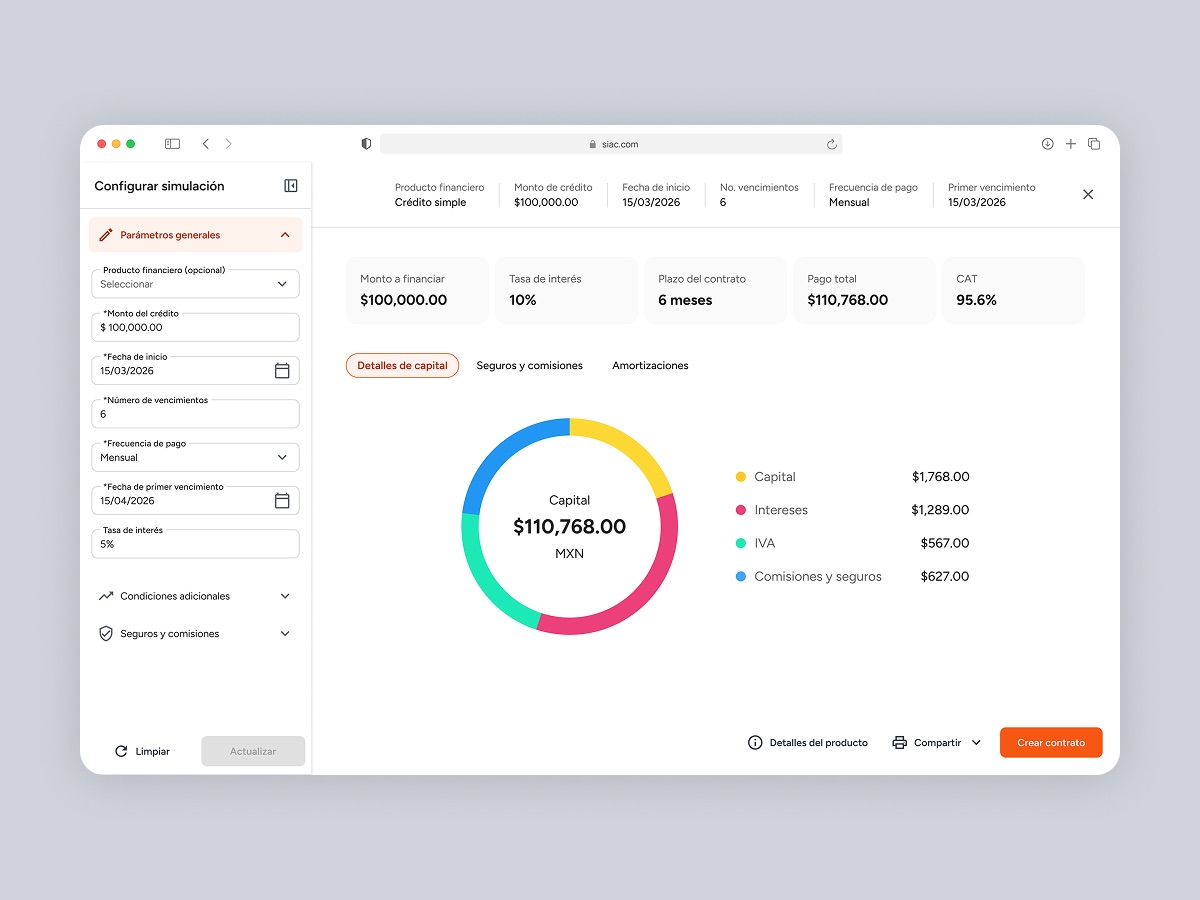Click the macOS green maximize window button
Image resolution: width=1200 pixels, height=900 pixels.
pyautogui.click(x=130, y=144)
